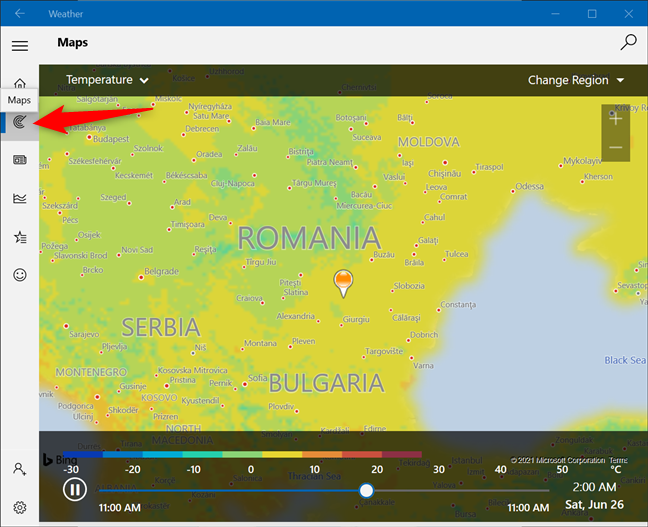Click the Belgrade city label
The height and width of the screenshot is (527, 648).
point(162,271)
